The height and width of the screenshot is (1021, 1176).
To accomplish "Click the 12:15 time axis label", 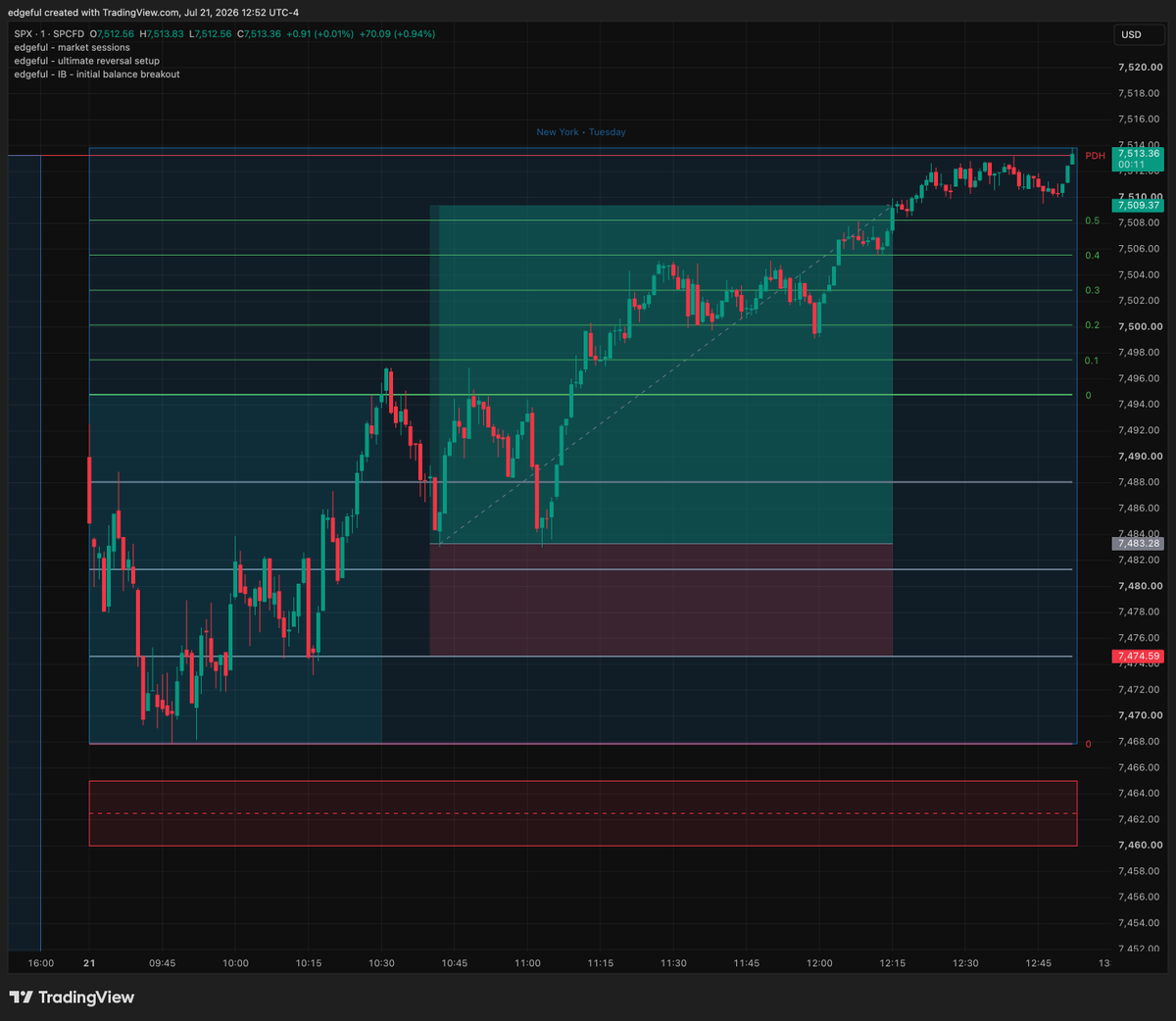I will coord(893,963).
